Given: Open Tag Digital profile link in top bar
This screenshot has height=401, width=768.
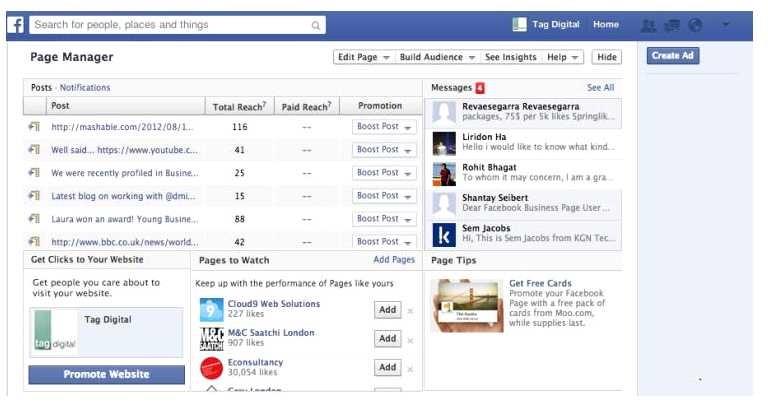Looking at the screenshot, I should coord(556,24).
